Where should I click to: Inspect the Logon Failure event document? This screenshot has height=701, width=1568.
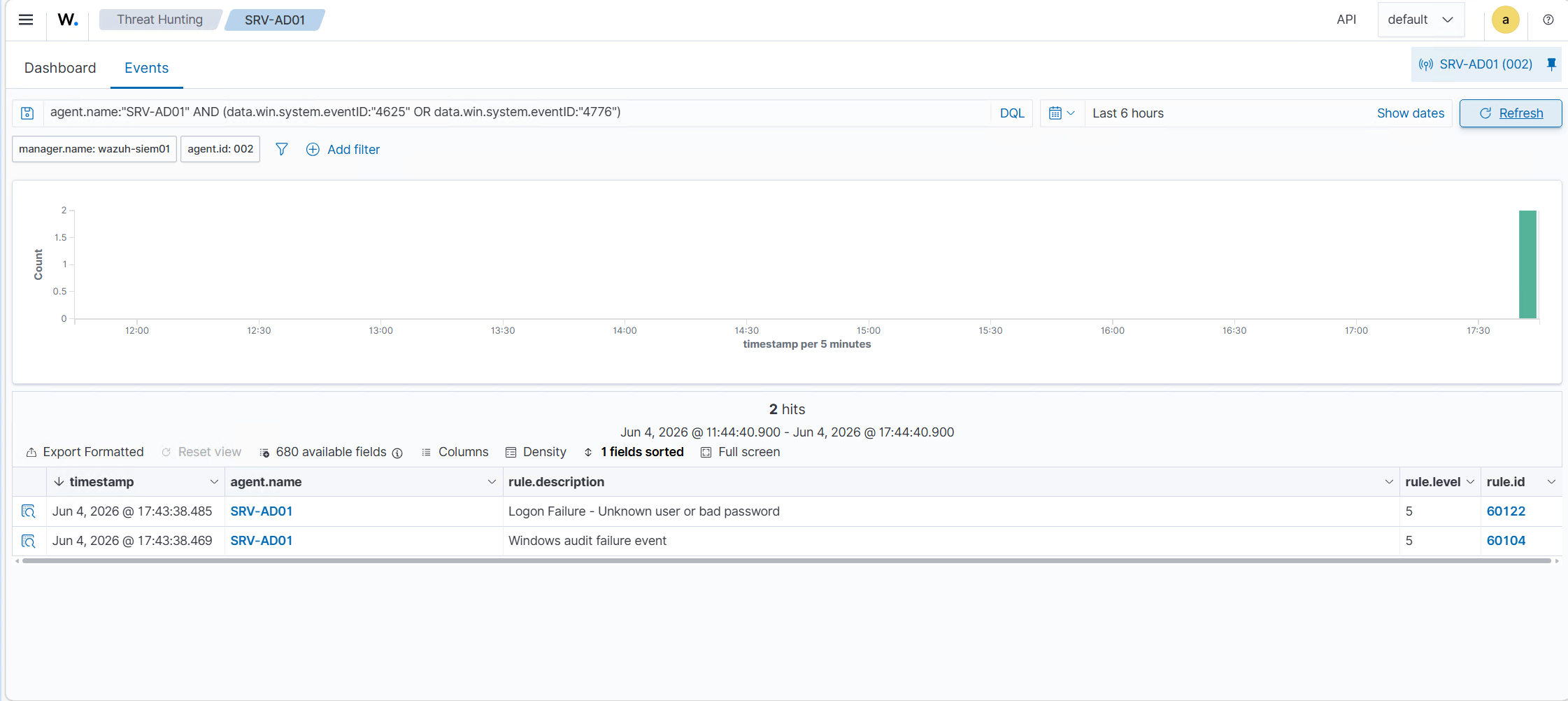(29, 511)
